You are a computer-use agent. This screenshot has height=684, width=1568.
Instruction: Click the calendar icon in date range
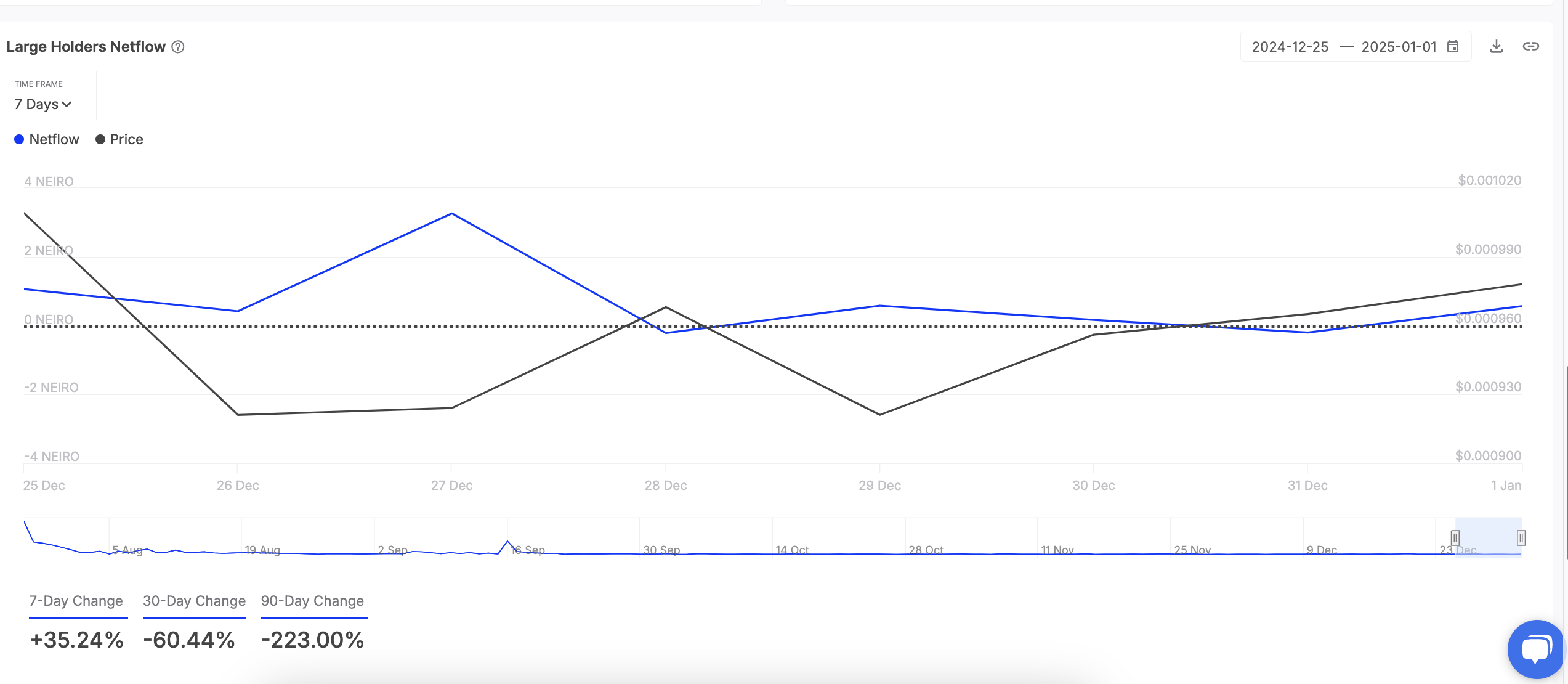click(x=1453, y=47)
